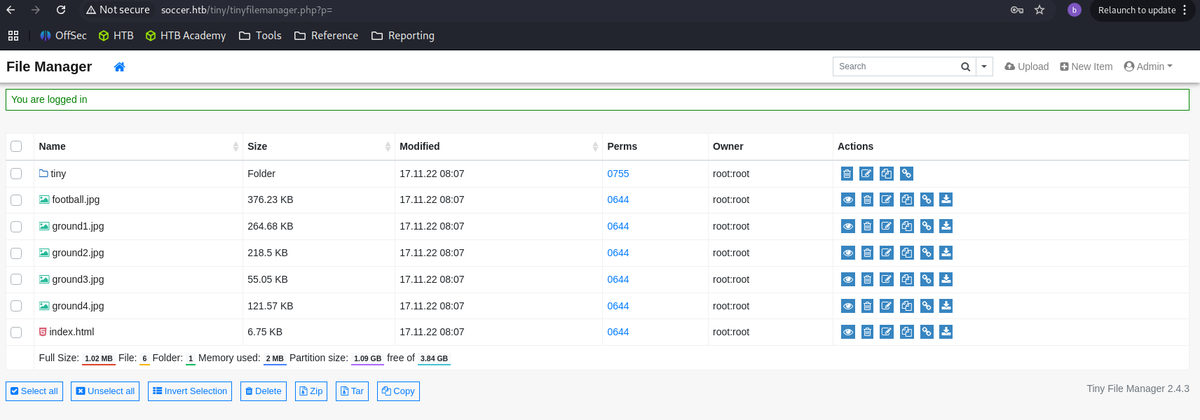Check the ground3.jpg checkbox
This screenshot has height=420, width=1200.
coord(16,279)
